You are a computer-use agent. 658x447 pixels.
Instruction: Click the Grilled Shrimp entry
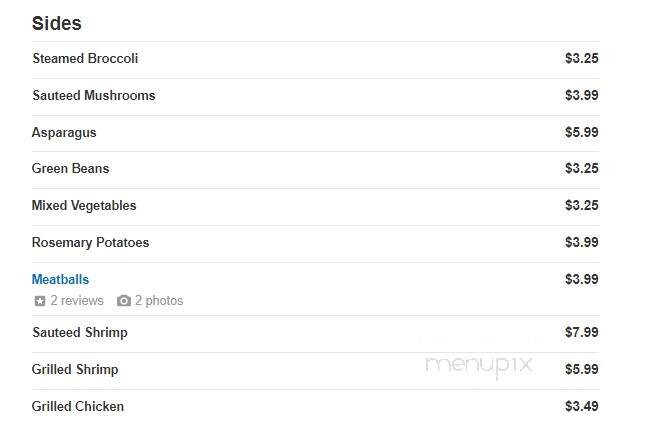pos(75,369)
